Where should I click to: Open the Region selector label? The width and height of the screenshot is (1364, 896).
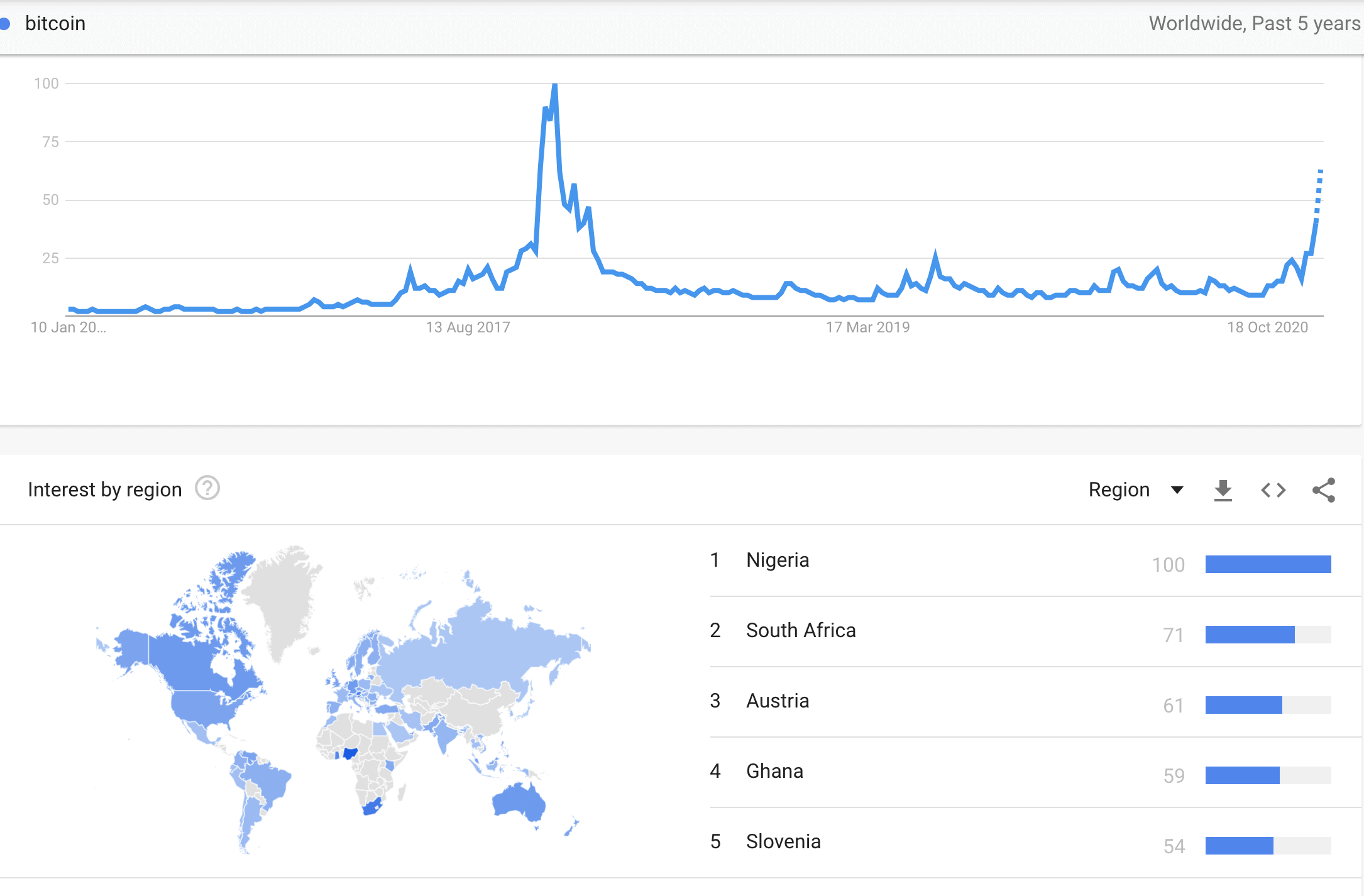pos(1119,489)
